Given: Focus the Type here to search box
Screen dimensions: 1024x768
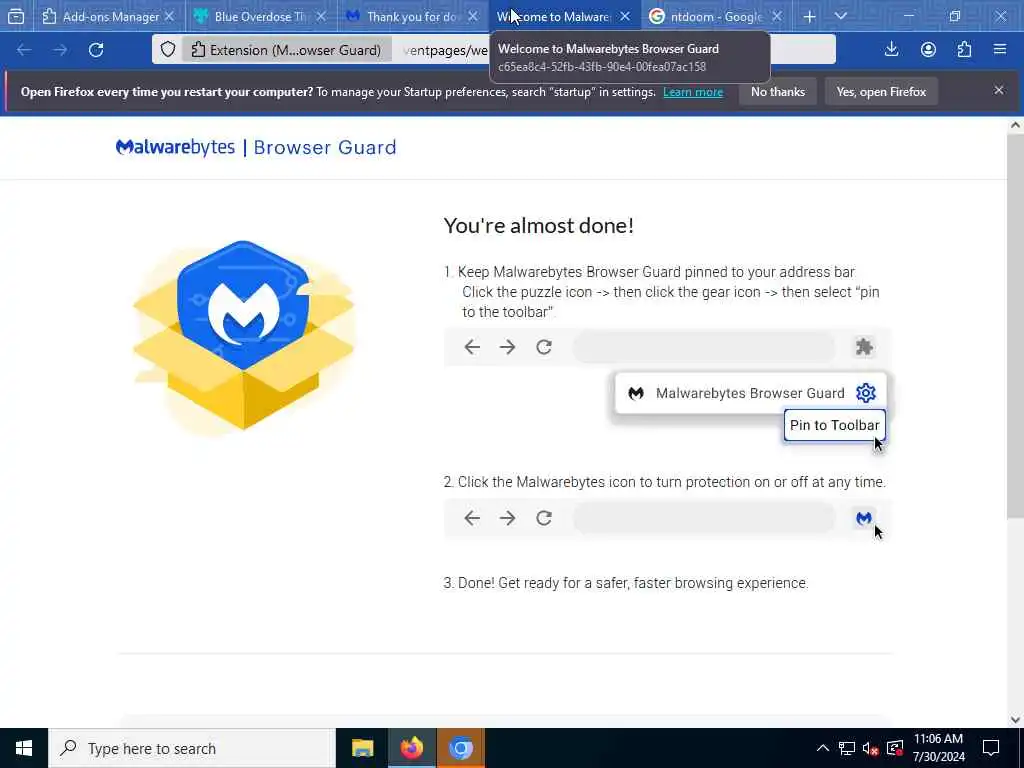Looking at the screenshot, I should pos(192,748).
